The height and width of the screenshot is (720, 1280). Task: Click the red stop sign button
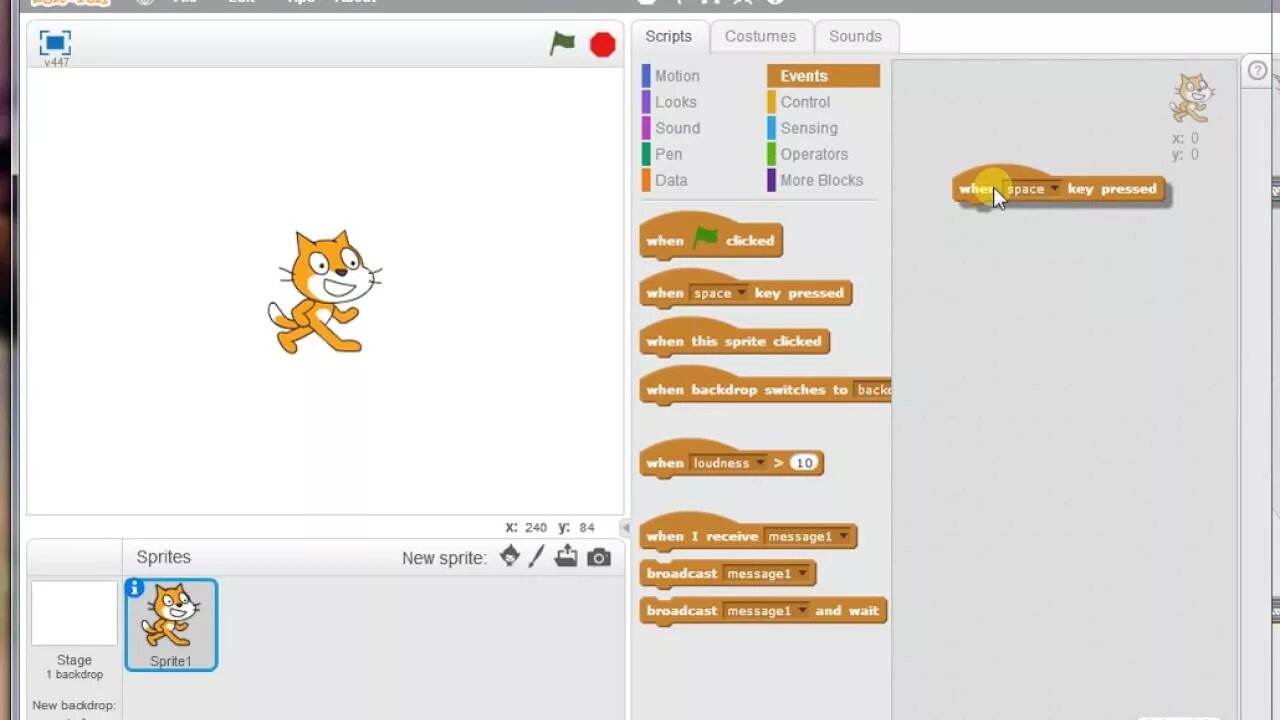(x=603, y=45)
